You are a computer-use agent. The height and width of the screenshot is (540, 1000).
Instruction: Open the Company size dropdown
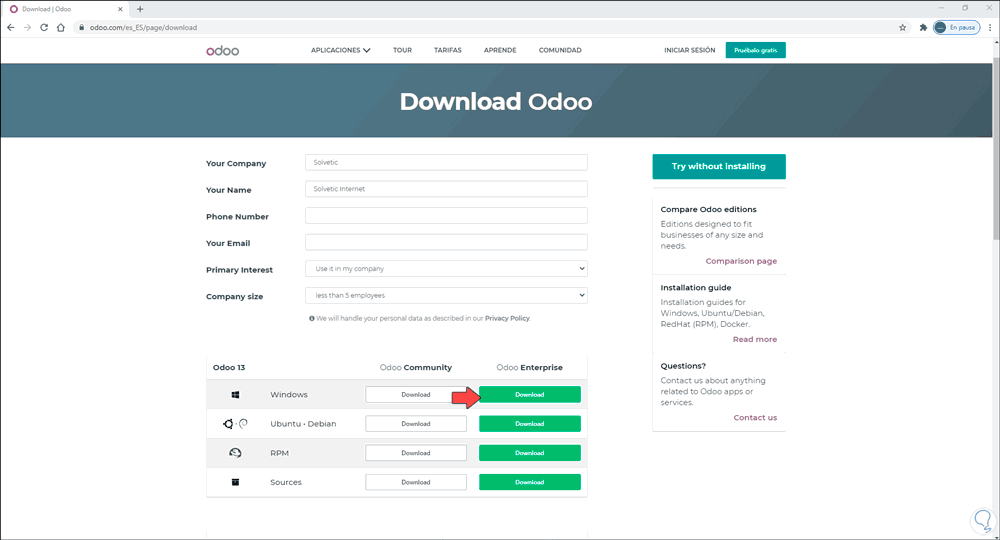pos(446,295)
